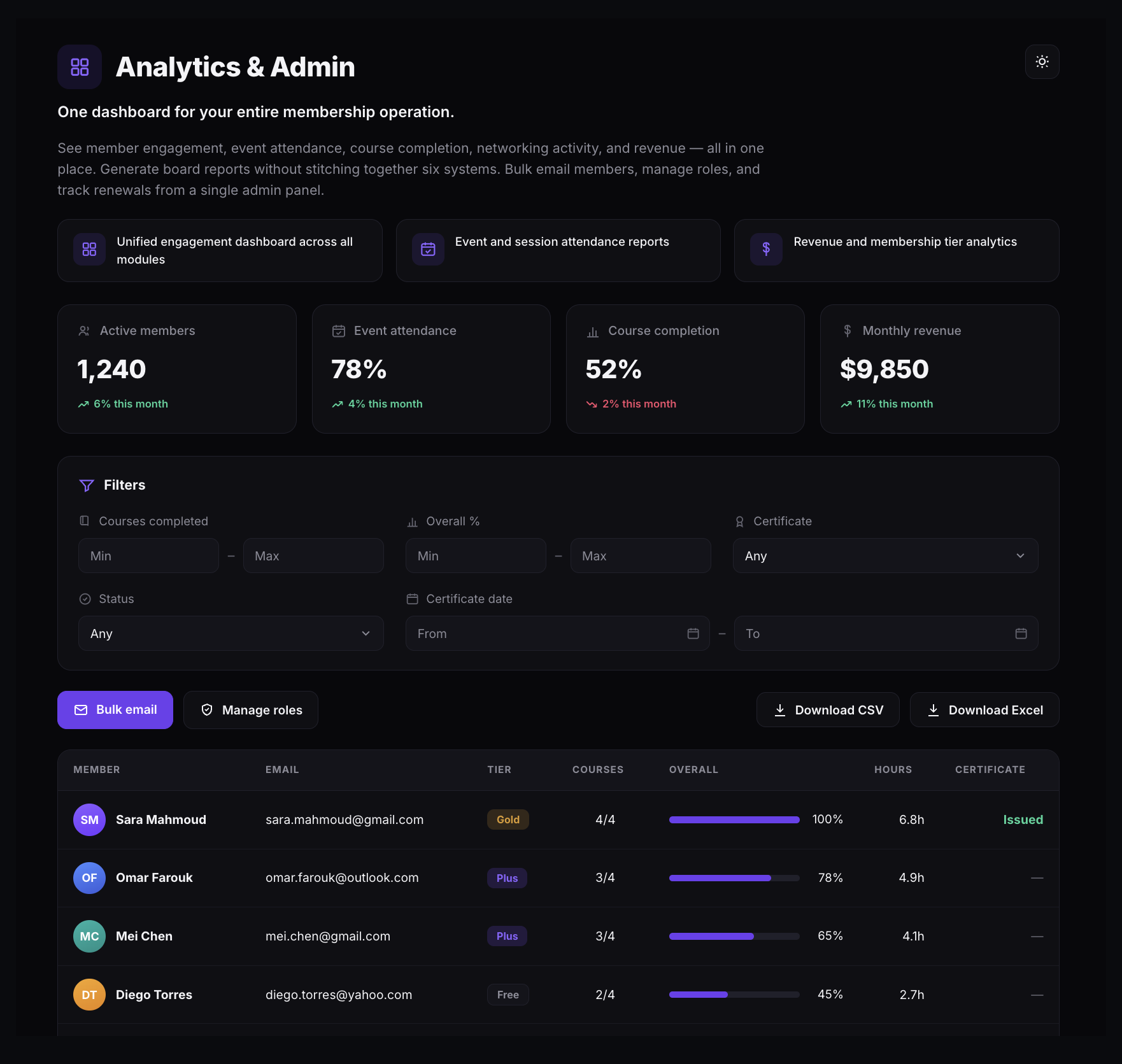Image resolution: width=1122 pixels, height=1064 pixels.
Task: Click the Overall % Min field
Action: (476, 556)
